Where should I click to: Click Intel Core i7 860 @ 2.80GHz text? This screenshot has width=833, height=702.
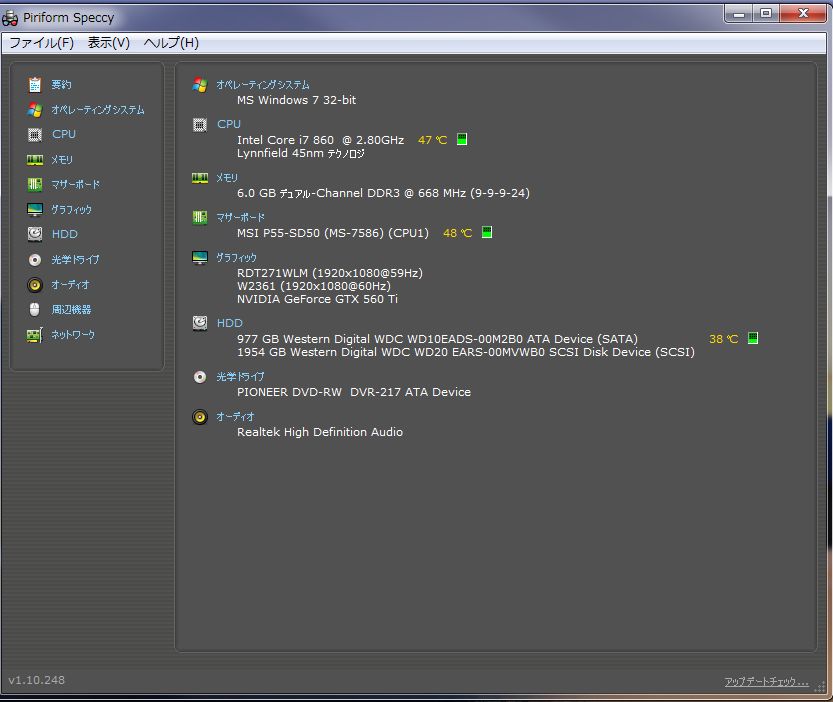pos(320,140)
